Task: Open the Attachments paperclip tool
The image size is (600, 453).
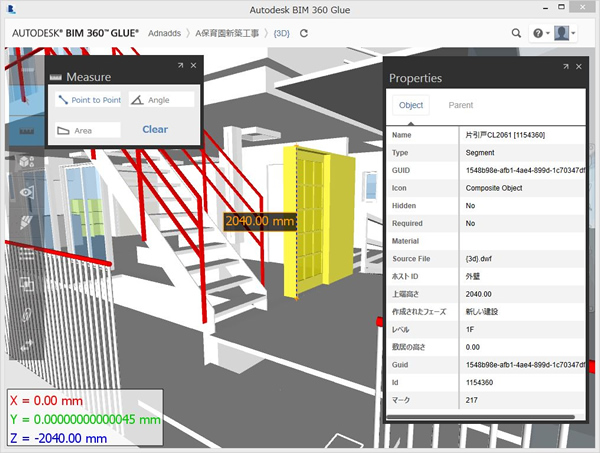Action: [26, 314]
